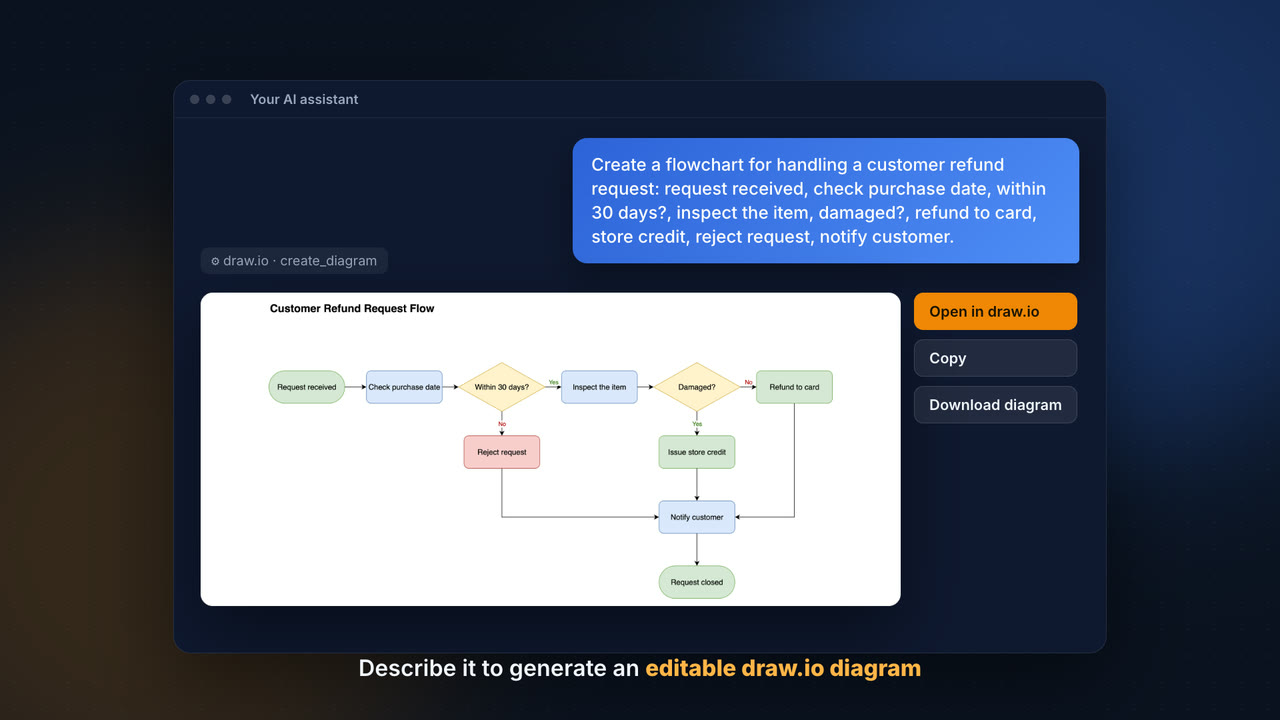Click the Download diagram button
This screenshot has height=720, width=1280.
995,405
